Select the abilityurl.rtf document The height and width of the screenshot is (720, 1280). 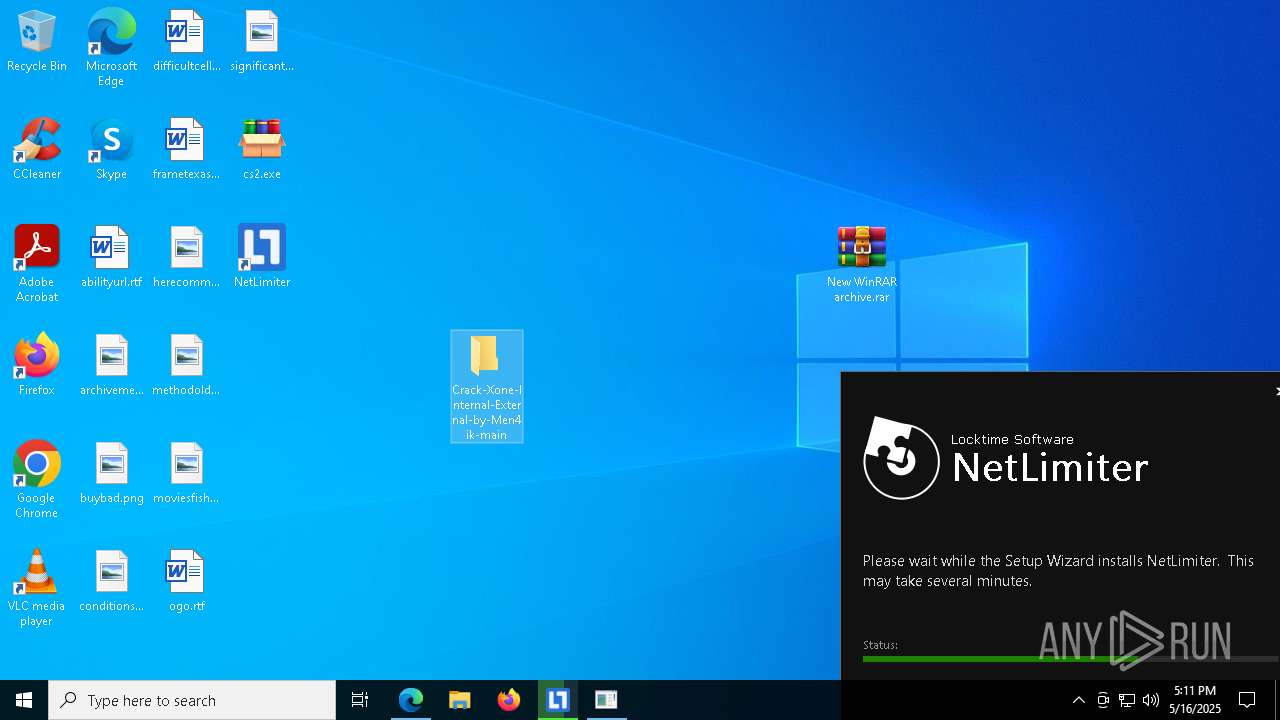click(x=111, y=258)
